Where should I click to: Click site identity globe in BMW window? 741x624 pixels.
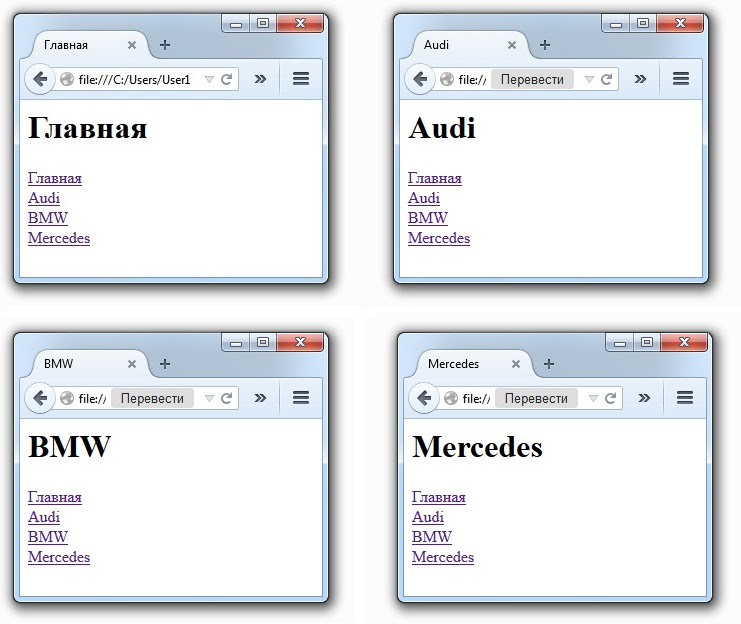point(67,398)
